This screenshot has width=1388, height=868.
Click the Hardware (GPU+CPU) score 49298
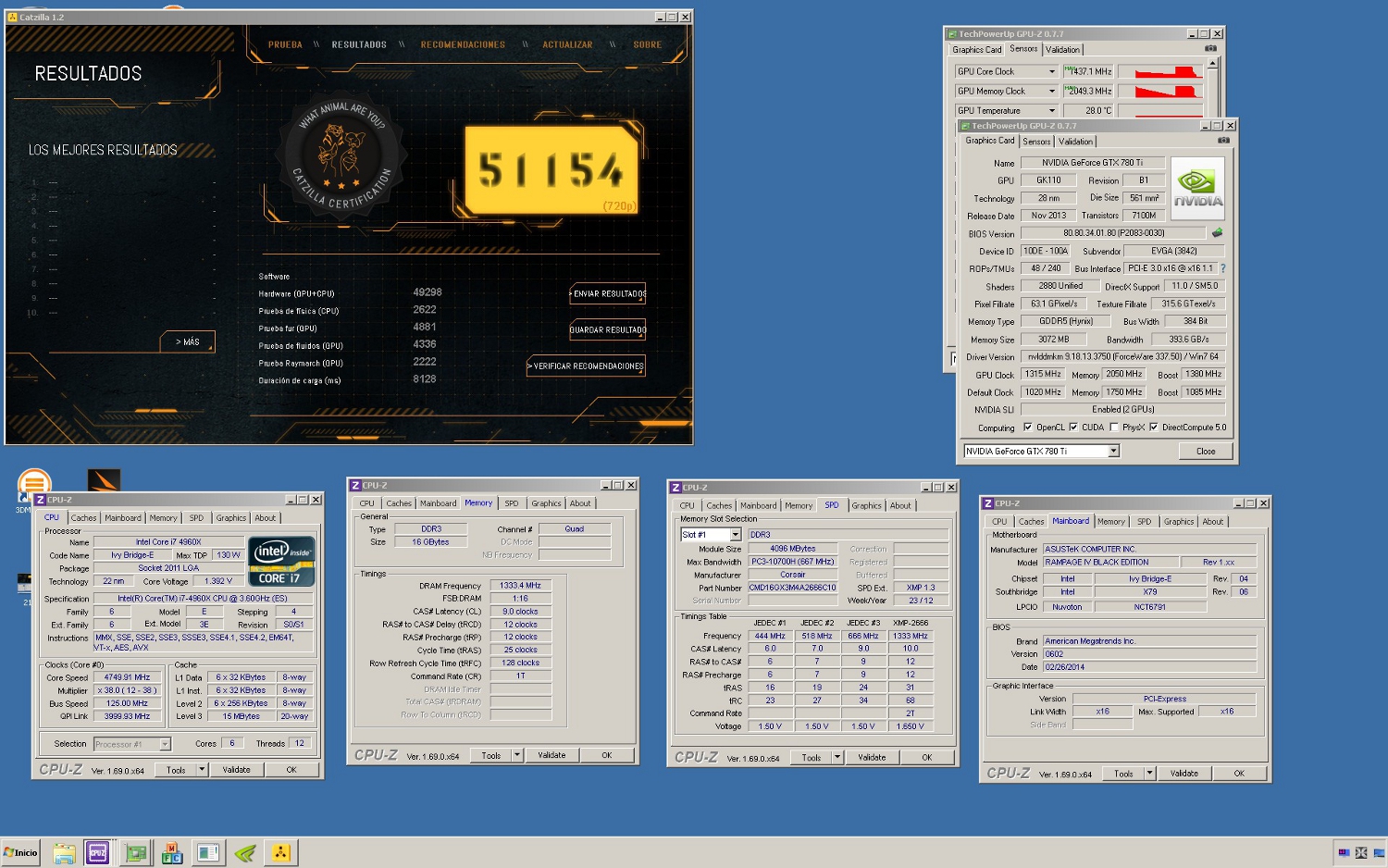428,292
